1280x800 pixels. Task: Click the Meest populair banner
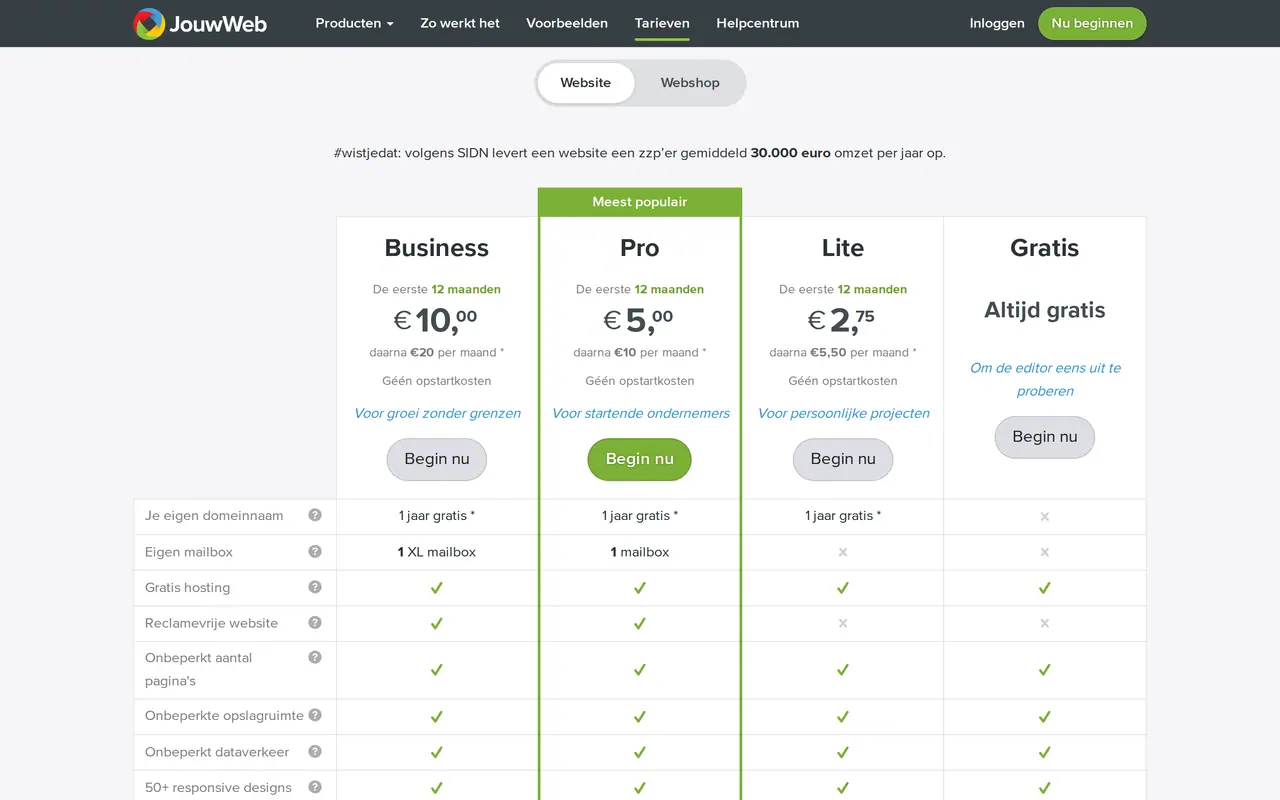(x=640, y=202)
